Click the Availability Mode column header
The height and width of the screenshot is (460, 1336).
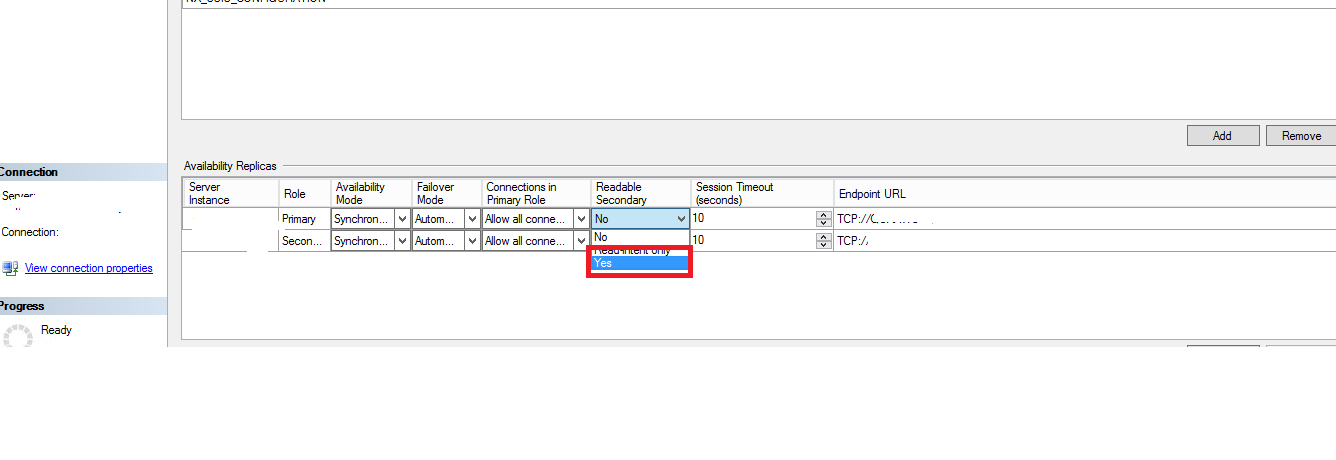click(x=371, y=193)
